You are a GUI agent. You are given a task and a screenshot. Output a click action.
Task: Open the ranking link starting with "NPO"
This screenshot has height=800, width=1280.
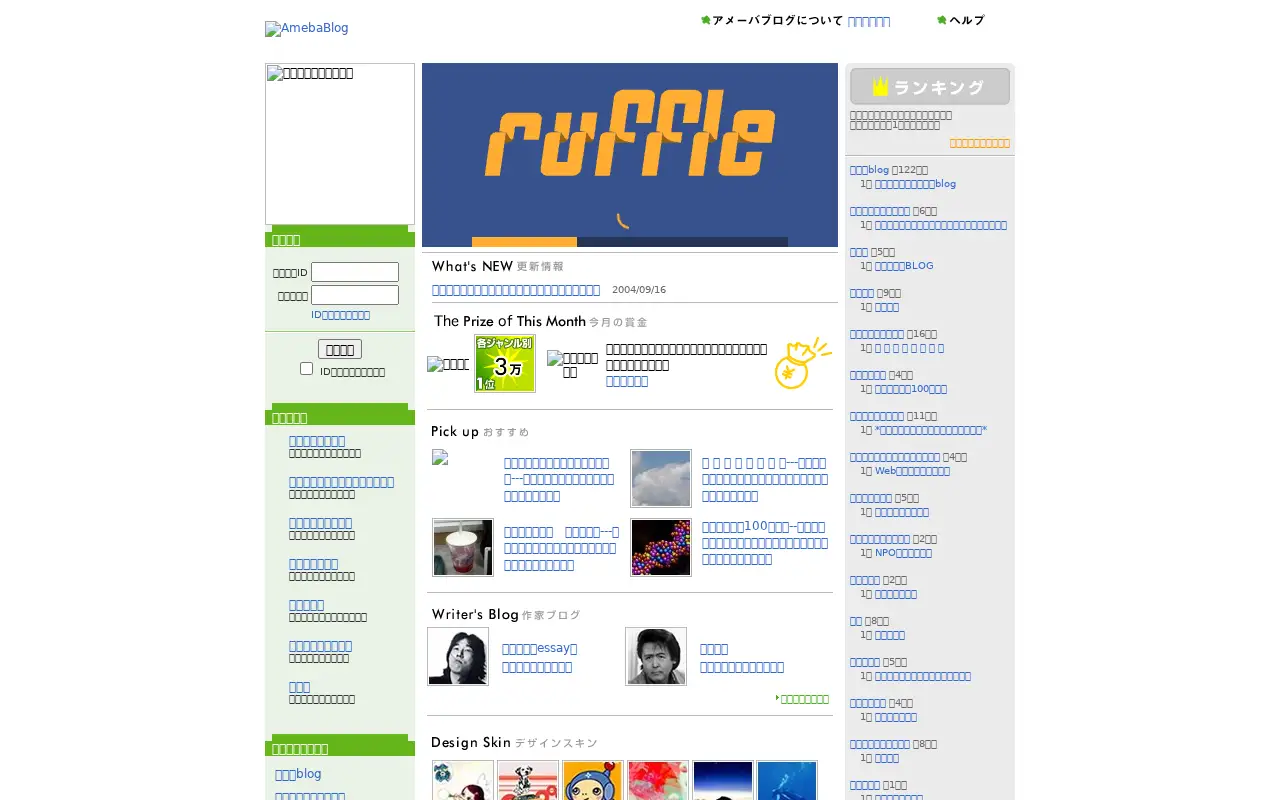tap(903, 553)
